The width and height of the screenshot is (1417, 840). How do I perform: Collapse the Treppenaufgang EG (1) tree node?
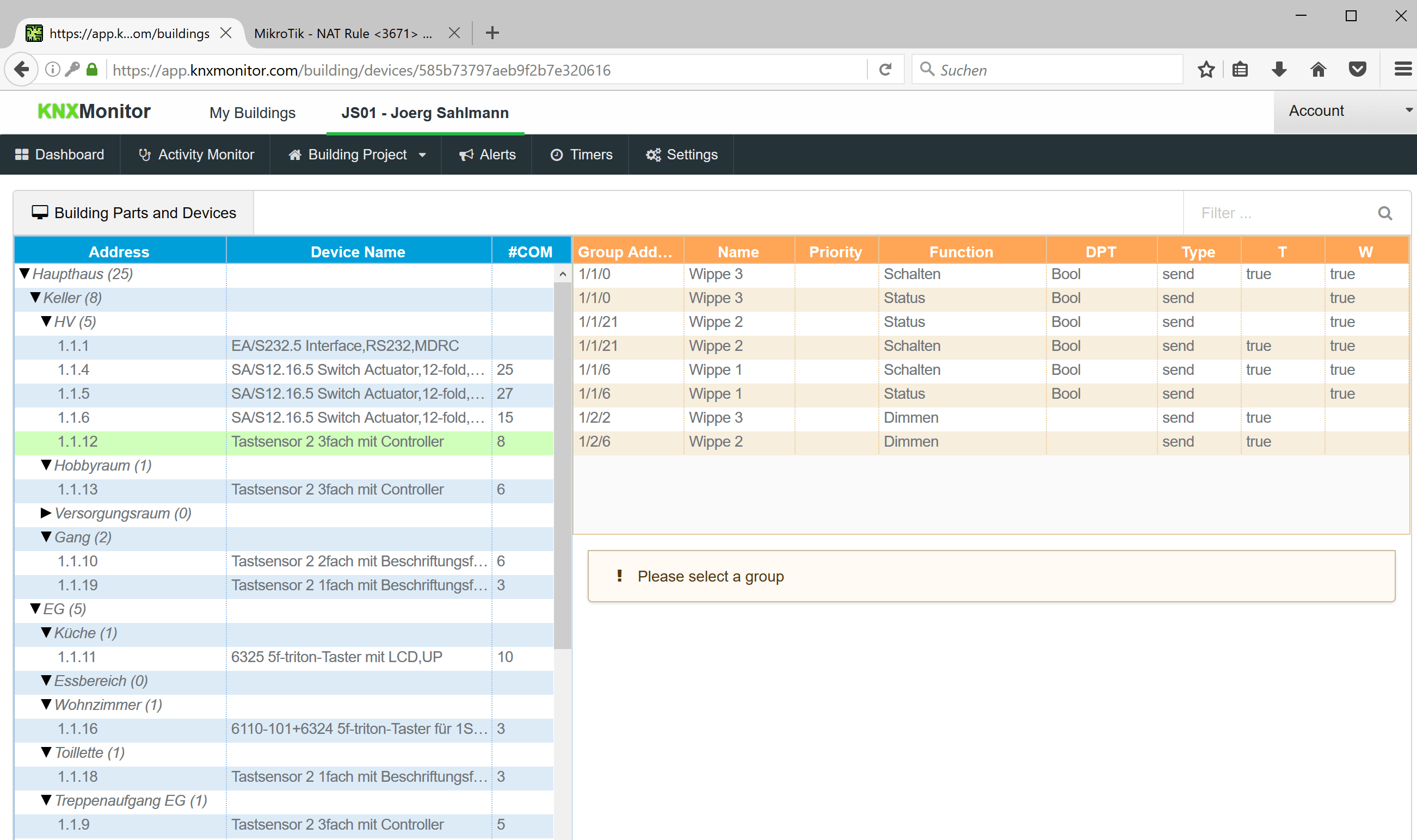(46, 800)
